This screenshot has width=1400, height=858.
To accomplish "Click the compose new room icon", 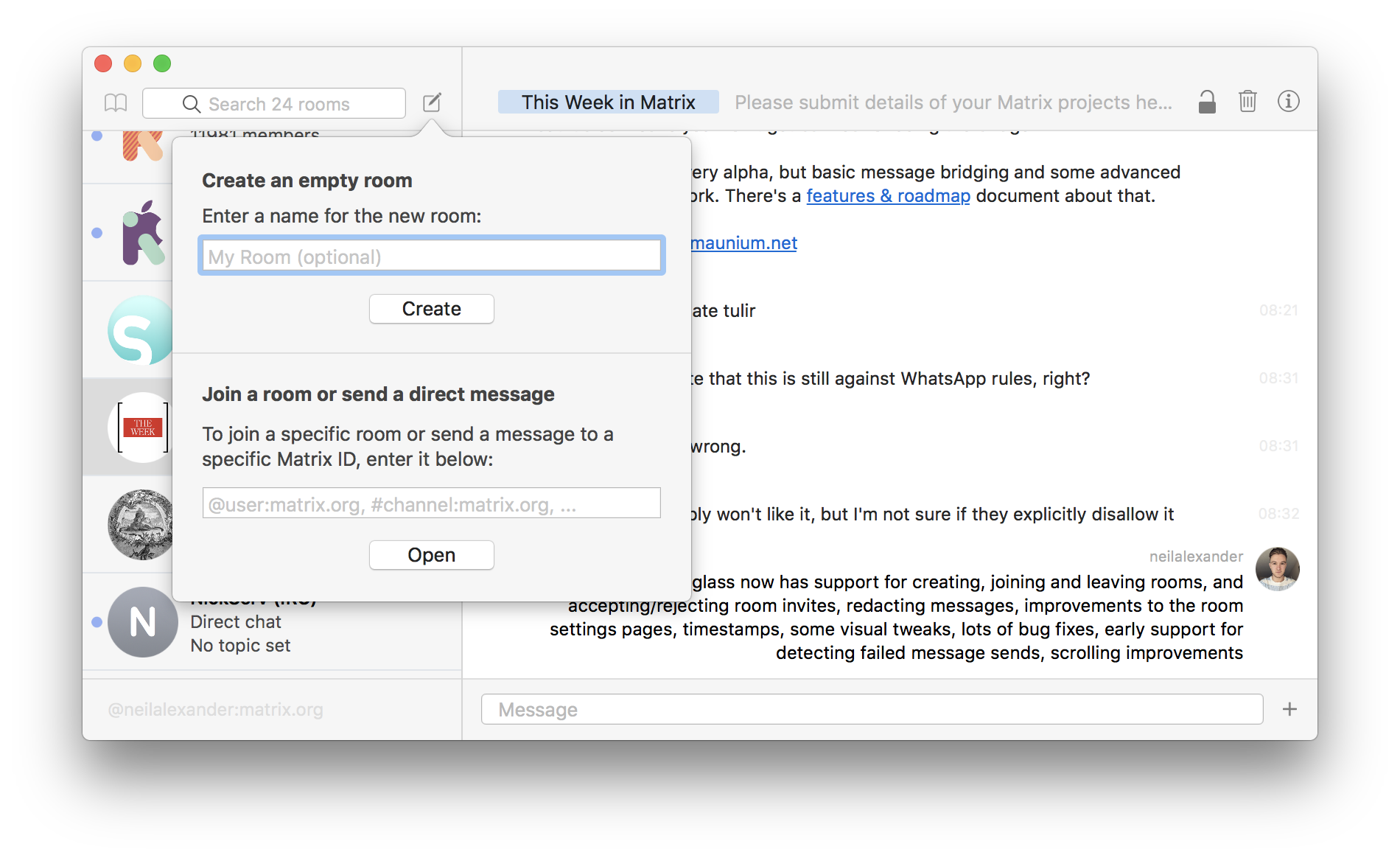I will [432, 102].
